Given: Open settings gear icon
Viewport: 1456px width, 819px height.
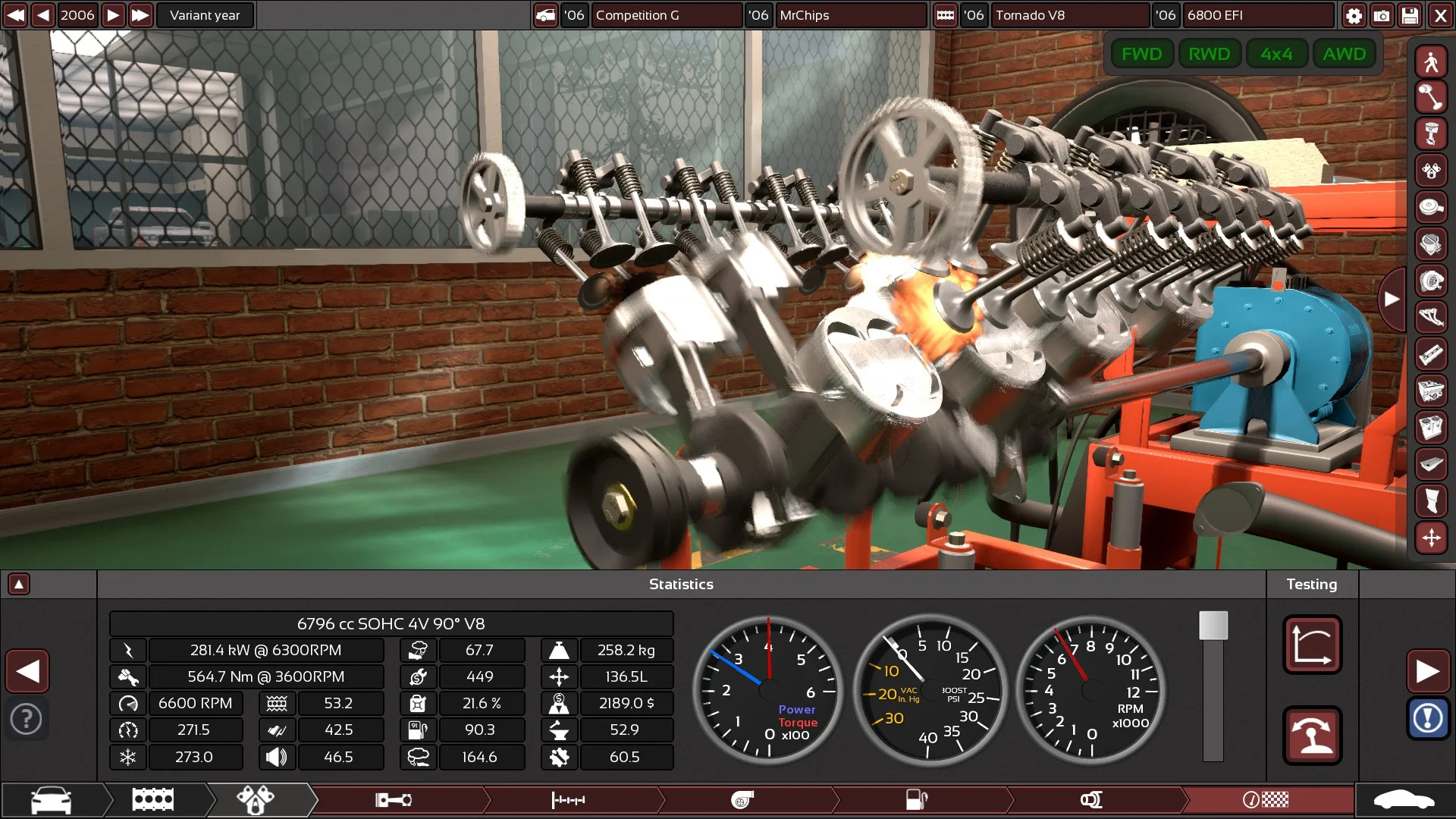Looking at the screenshot, I should coord(1354,15).
